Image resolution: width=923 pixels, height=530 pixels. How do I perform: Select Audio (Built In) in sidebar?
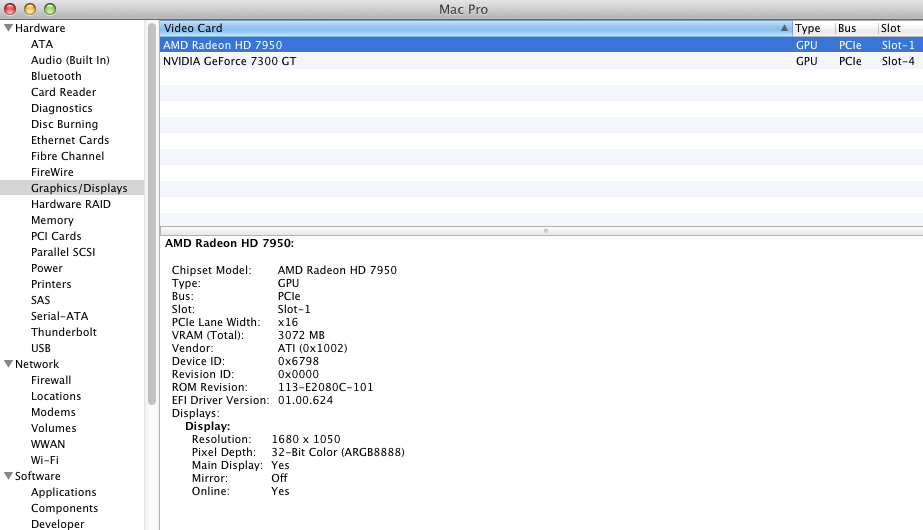(70, 60)
